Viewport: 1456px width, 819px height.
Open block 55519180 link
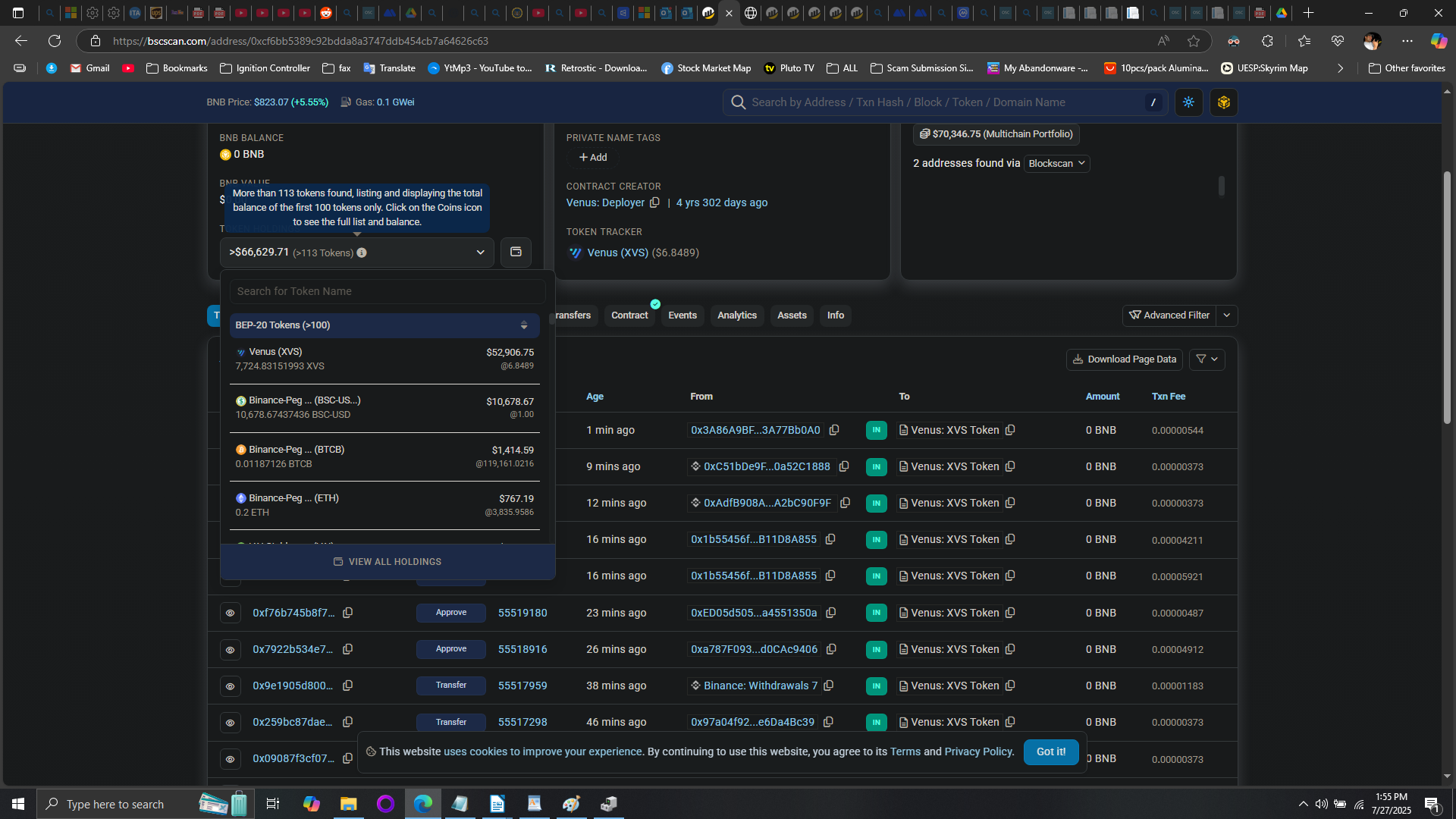click(x=522, y=613)
